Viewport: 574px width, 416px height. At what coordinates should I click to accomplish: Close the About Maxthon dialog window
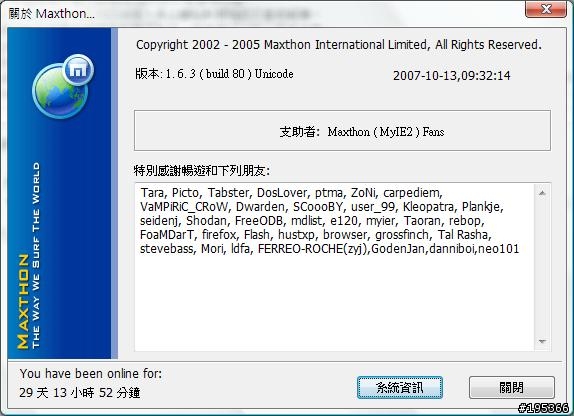pos(546,9)
